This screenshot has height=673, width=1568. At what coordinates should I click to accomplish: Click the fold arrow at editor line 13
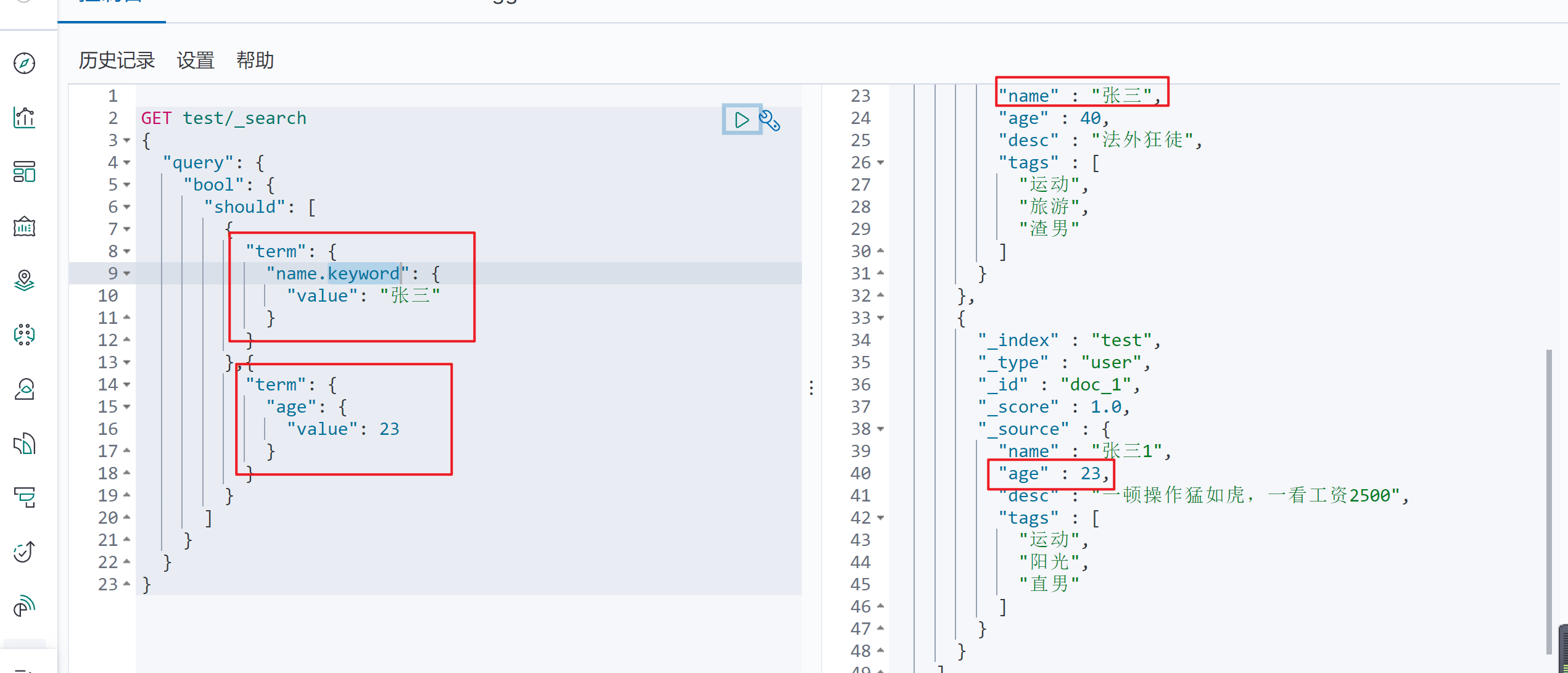point(126,363)
